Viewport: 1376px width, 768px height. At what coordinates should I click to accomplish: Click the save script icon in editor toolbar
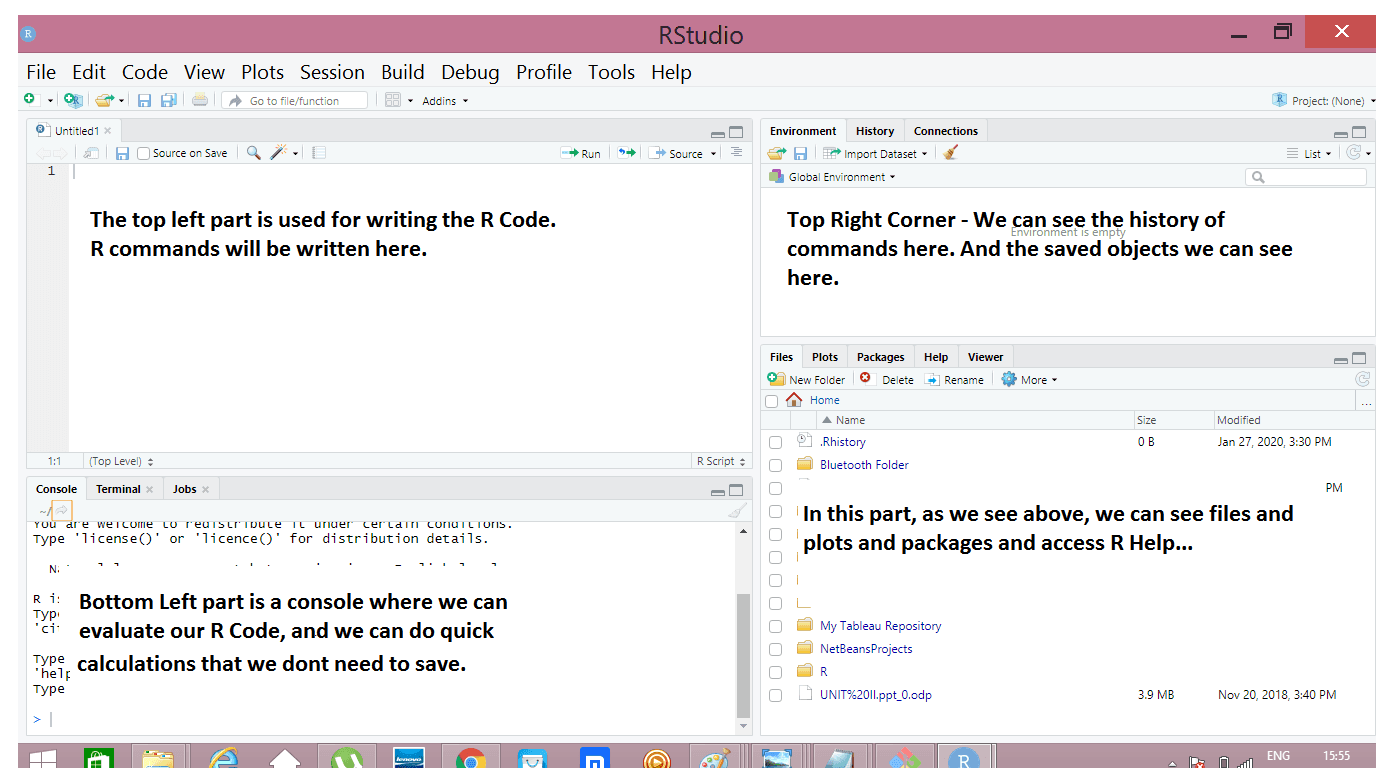click(122, 153)
